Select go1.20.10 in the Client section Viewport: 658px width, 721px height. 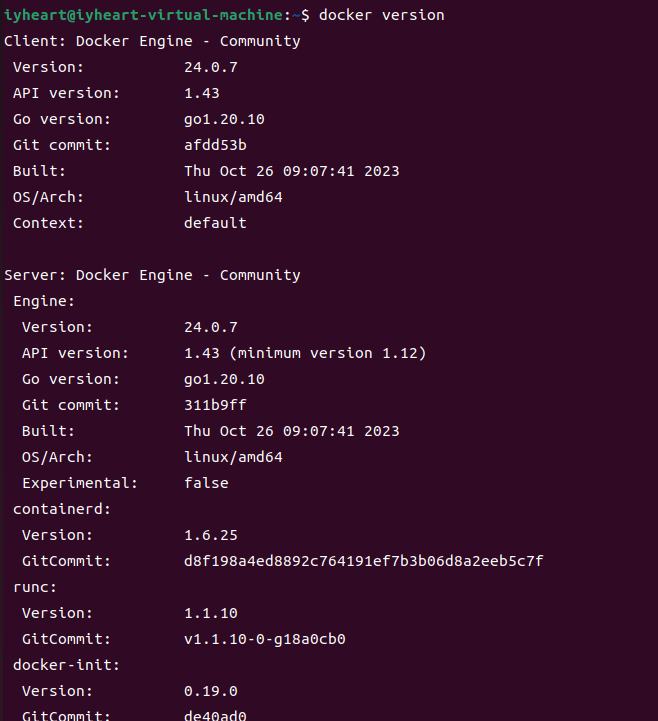click(x=224, y=120)
